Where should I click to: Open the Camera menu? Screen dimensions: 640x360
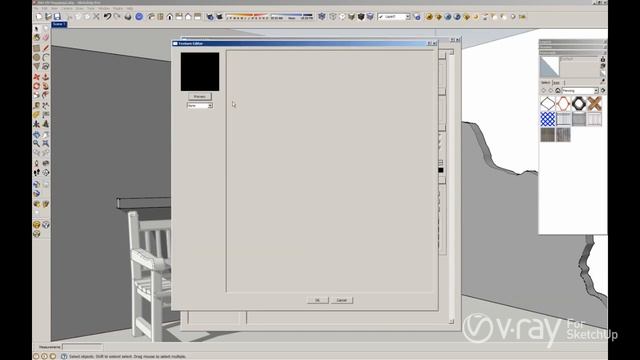(67, 8)
